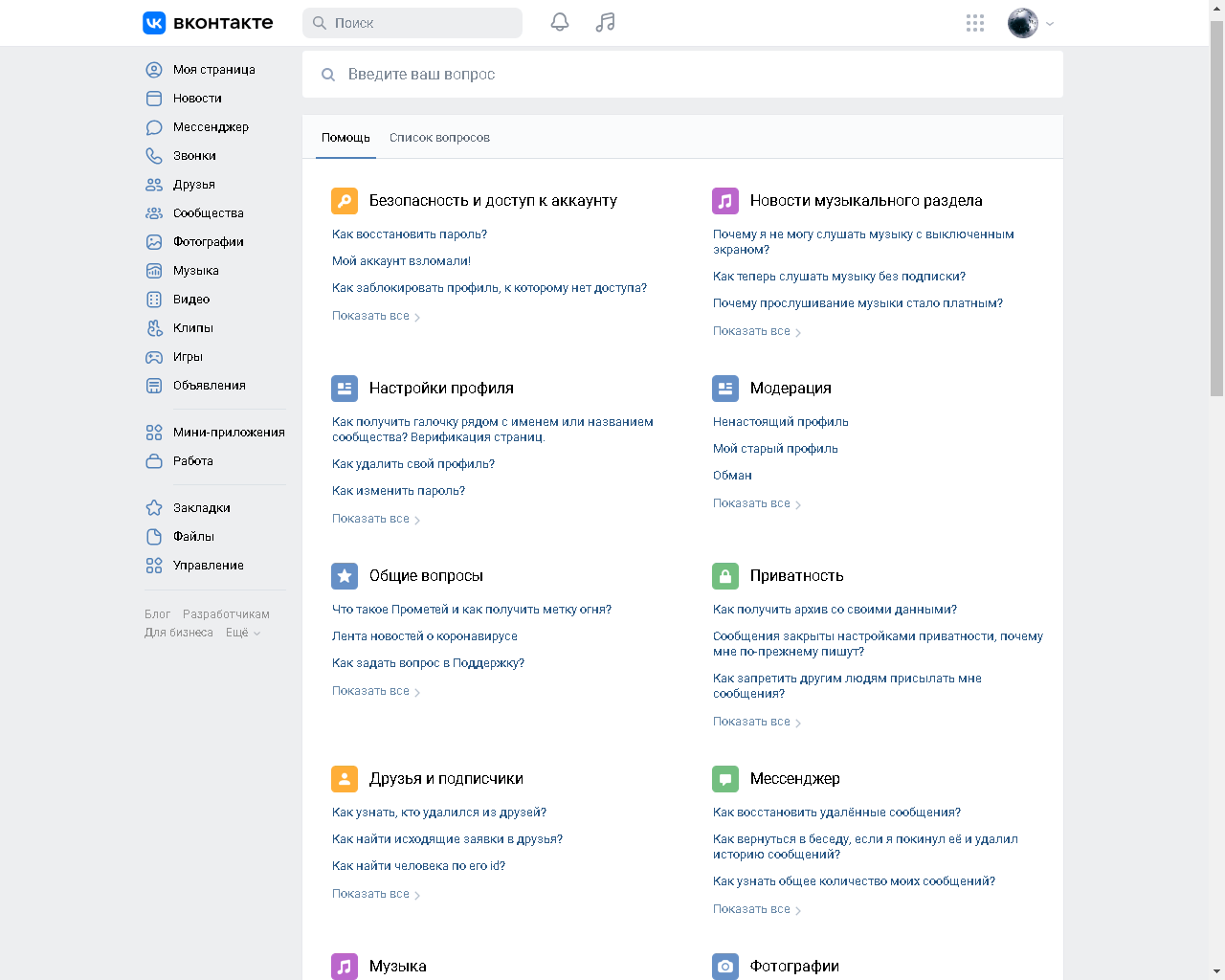Click the VK logo in header

(x=208, y=23)
